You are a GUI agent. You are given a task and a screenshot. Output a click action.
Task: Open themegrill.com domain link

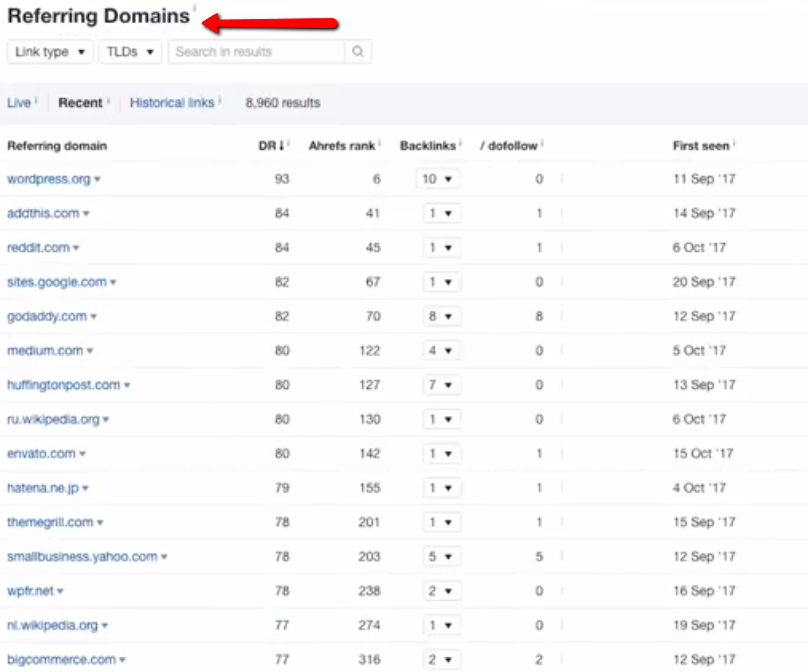(x=50, y=522)
